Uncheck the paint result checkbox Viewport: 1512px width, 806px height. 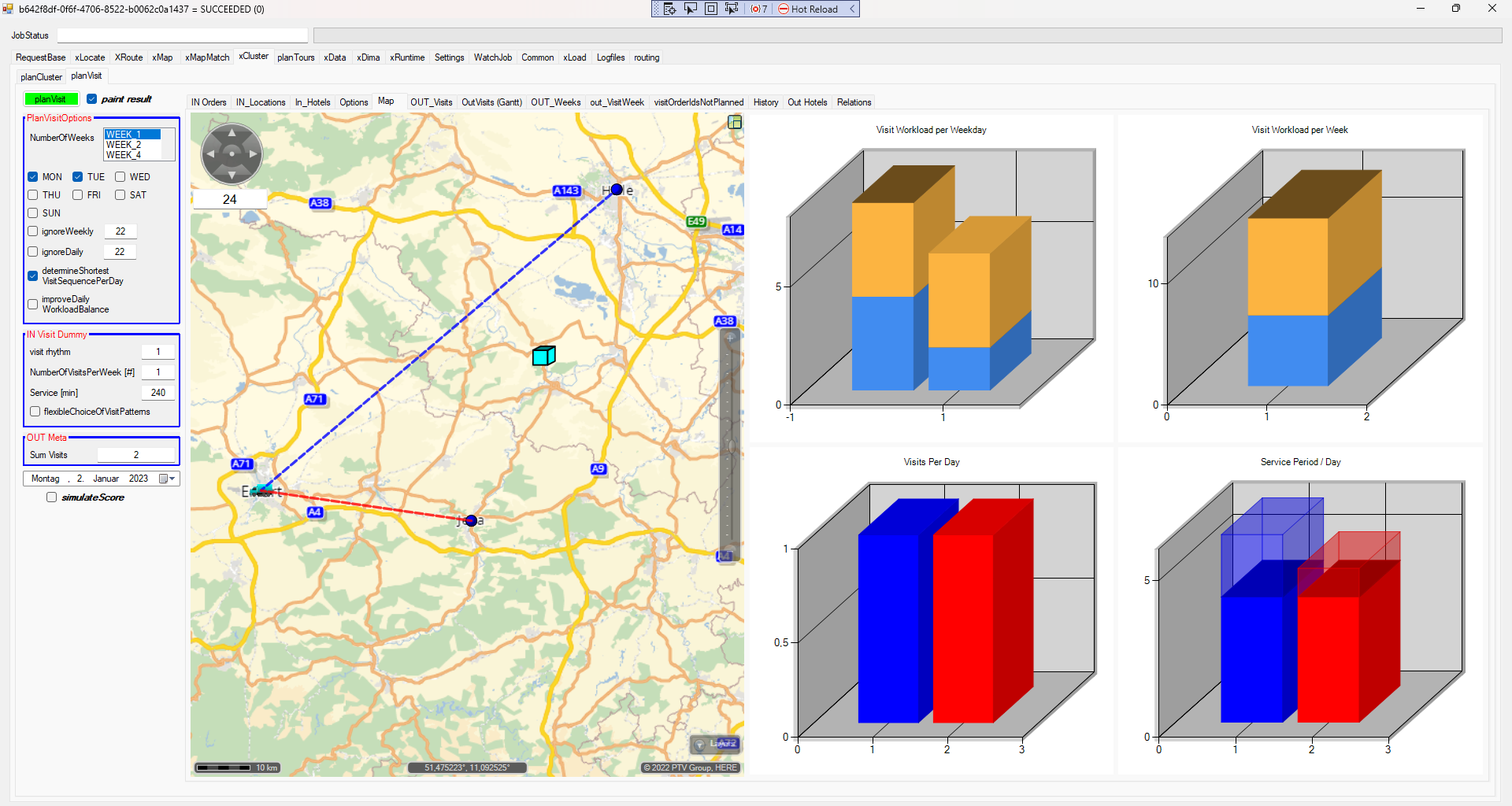92,99
